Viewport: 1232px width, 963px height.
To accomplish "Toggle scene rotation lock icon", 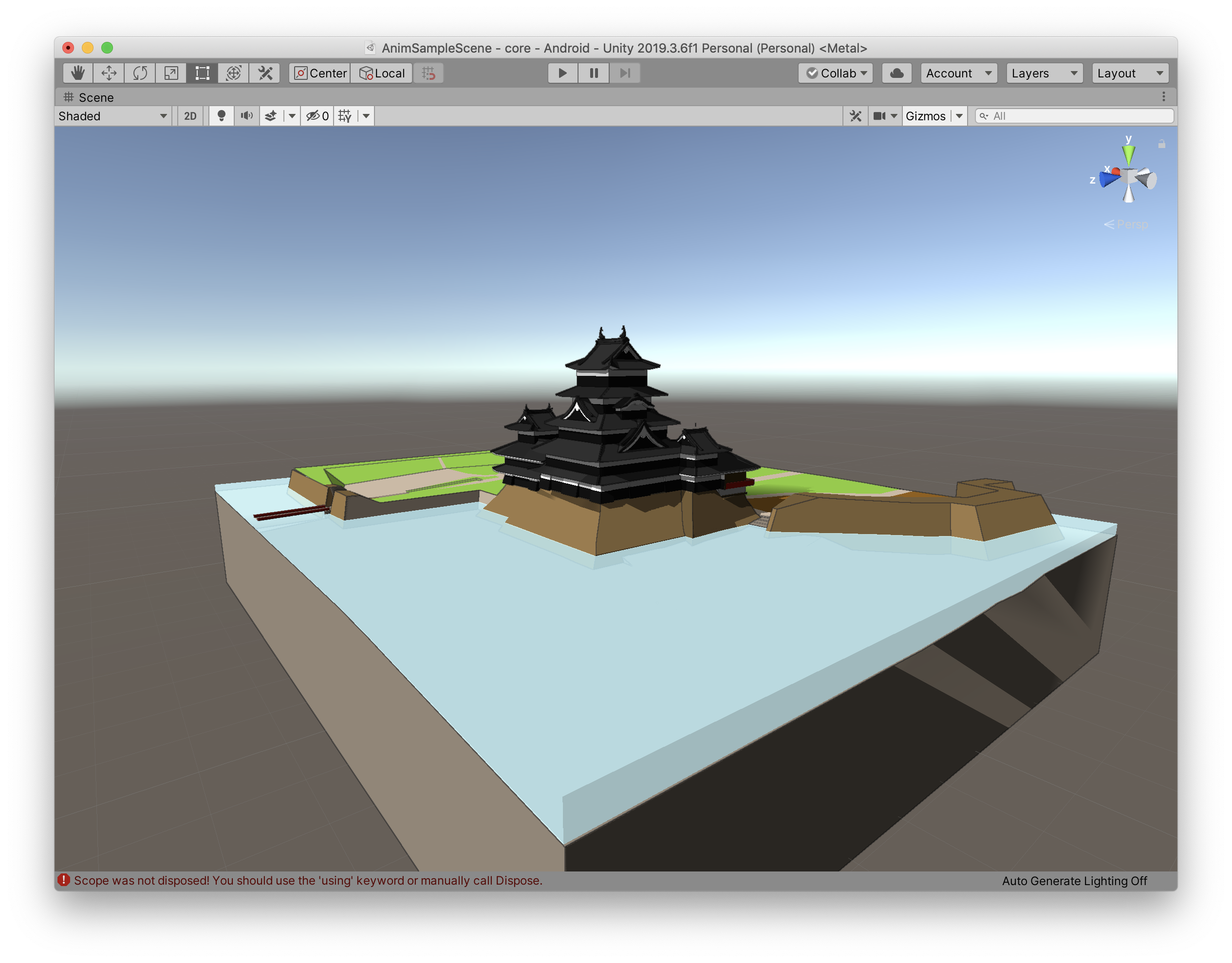I will pos(1161,145).
